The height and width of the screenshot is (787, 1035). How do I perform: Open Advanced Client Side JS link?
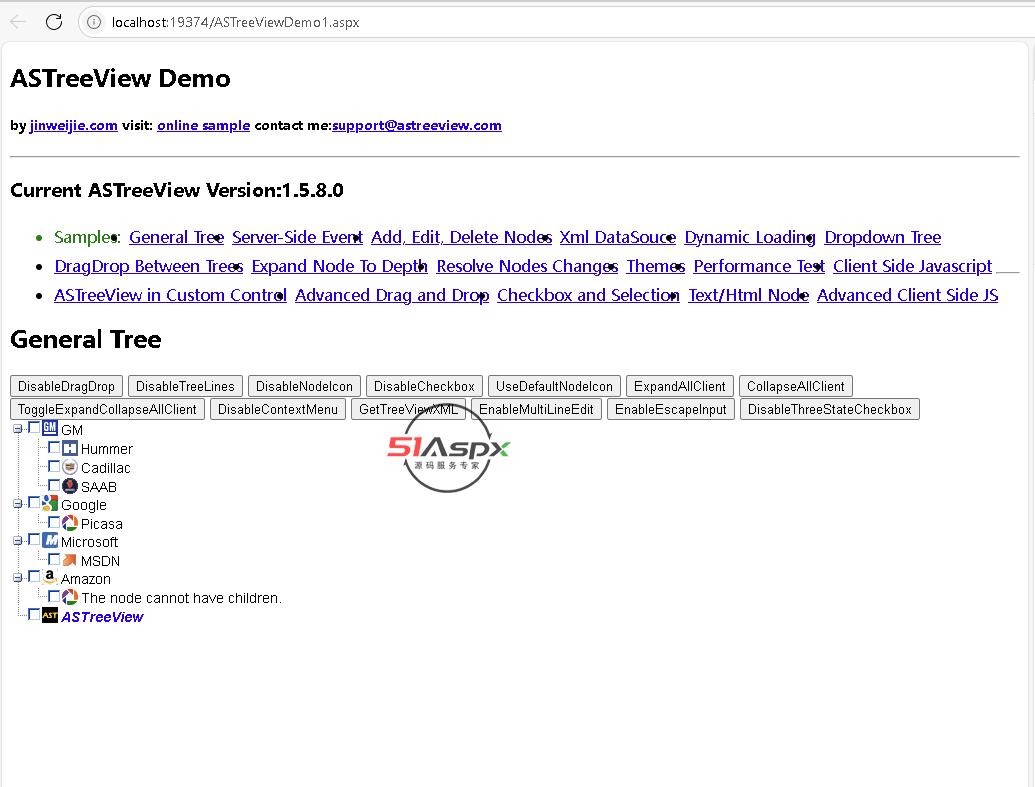click(x=908, y=295)
